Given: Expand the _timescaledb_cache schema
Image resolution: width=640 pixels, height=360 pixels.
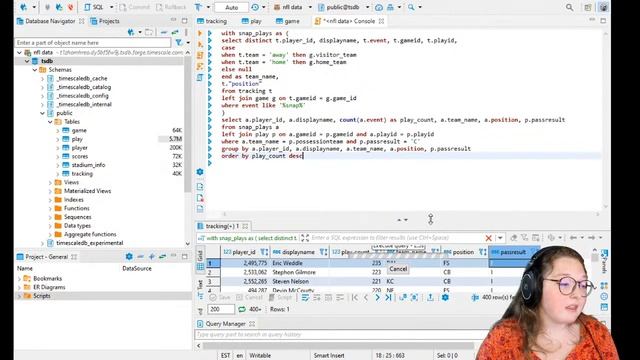Looking at the screenshot, I should [x=42, y=78].
